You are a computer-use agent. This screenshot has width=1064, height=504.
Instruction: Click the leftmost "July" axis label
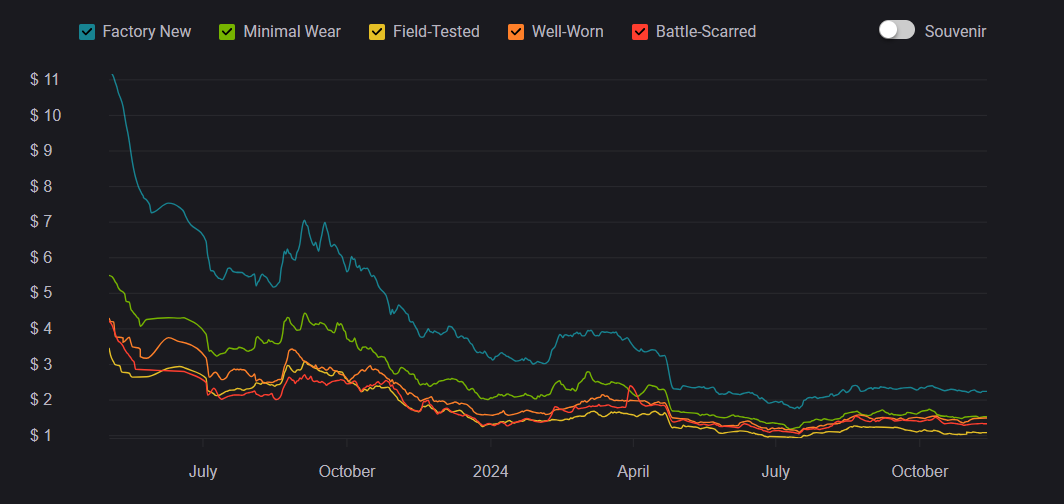coord(203,471)
